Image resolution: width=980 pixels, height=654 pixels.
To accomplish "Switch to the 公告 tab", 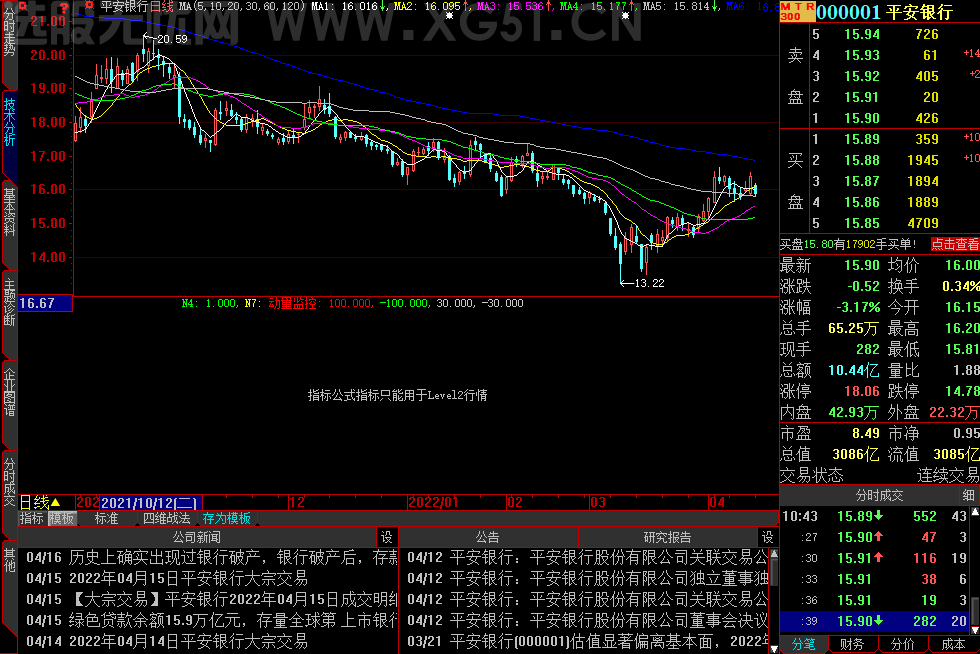I will [488, 537].
